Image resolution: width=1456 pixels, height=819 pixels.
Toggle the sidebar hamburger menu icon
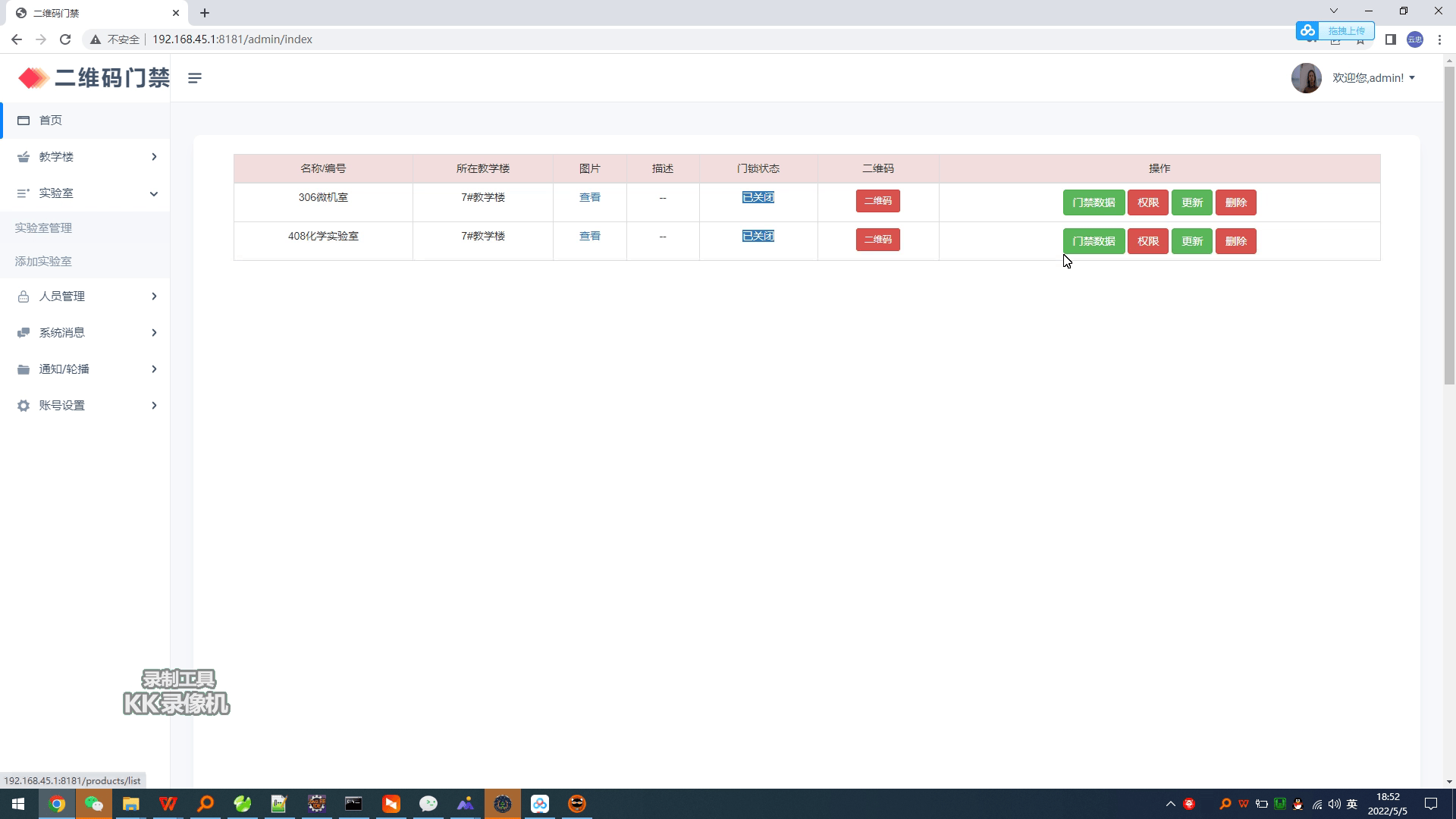coord(195,78)
